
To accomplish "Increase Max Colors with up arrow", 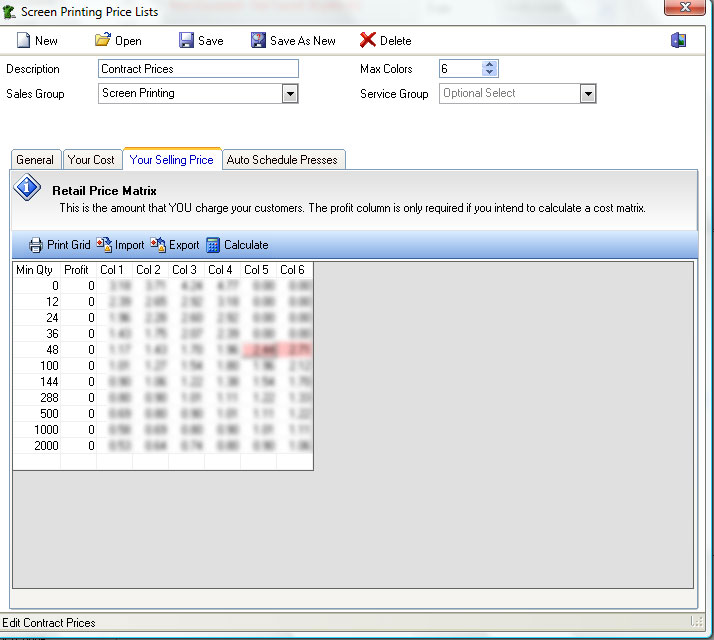I will coord(489,65).
